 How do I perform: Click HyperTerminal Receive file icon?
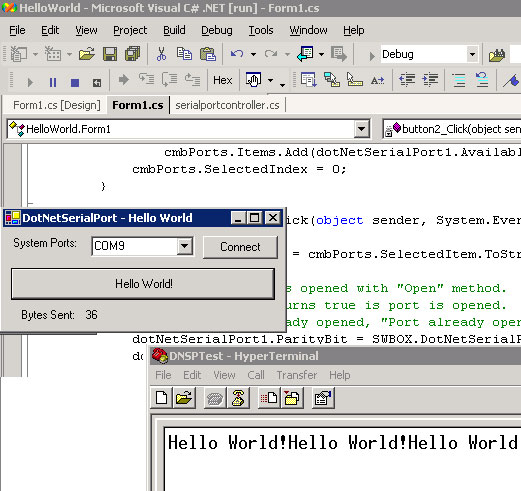292,398
